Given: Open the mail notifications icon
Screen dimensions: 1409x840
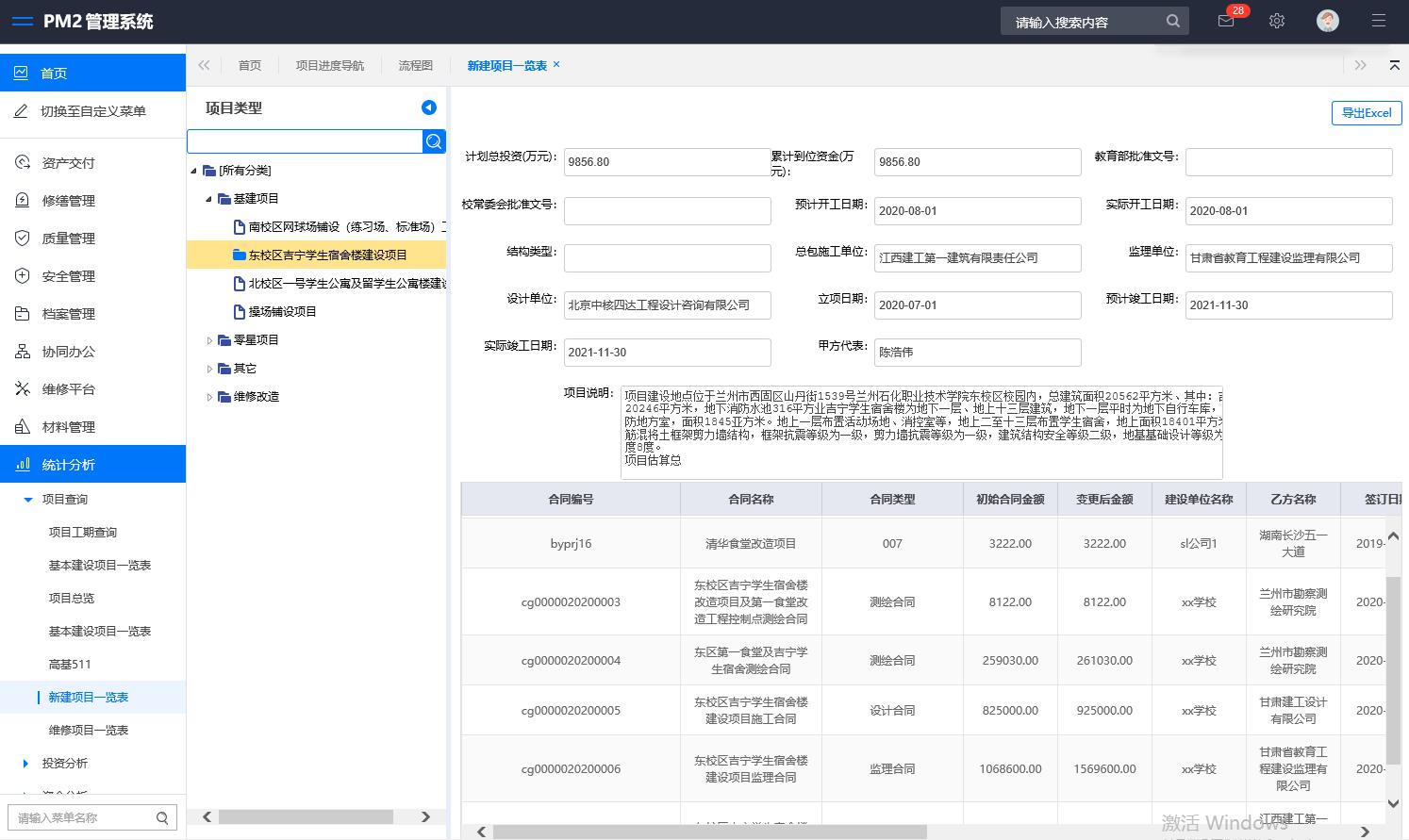Looking at the screenshot, I should click(x=1226, y=21).
